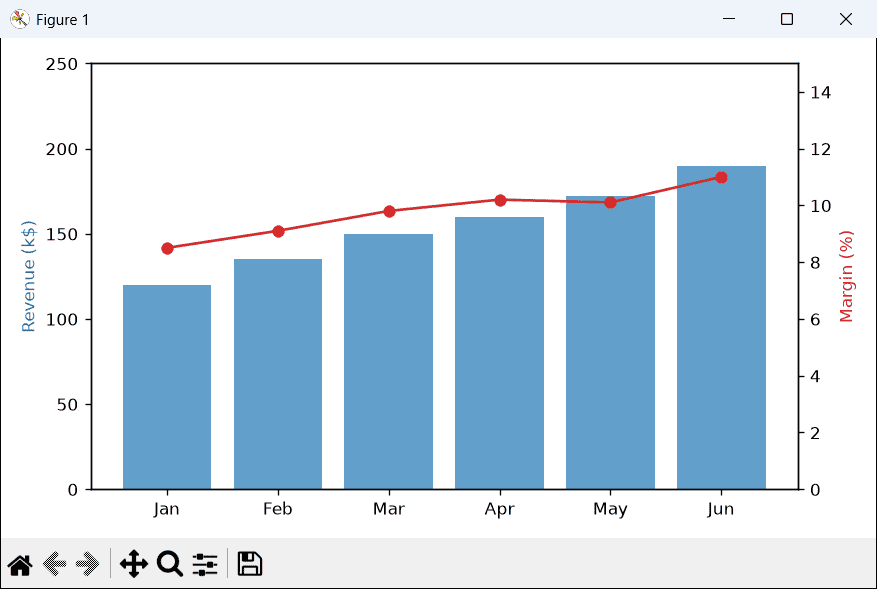
Task: Click the red margin marker above Feb
Action: point(279,232)
